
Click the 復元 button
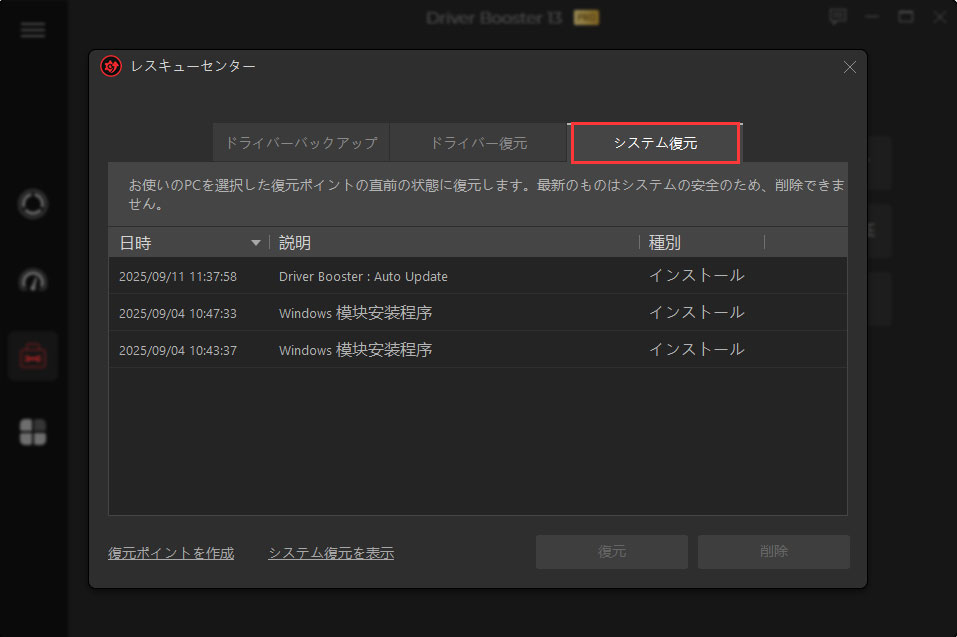pyautogui.click(x=612, y=552)
